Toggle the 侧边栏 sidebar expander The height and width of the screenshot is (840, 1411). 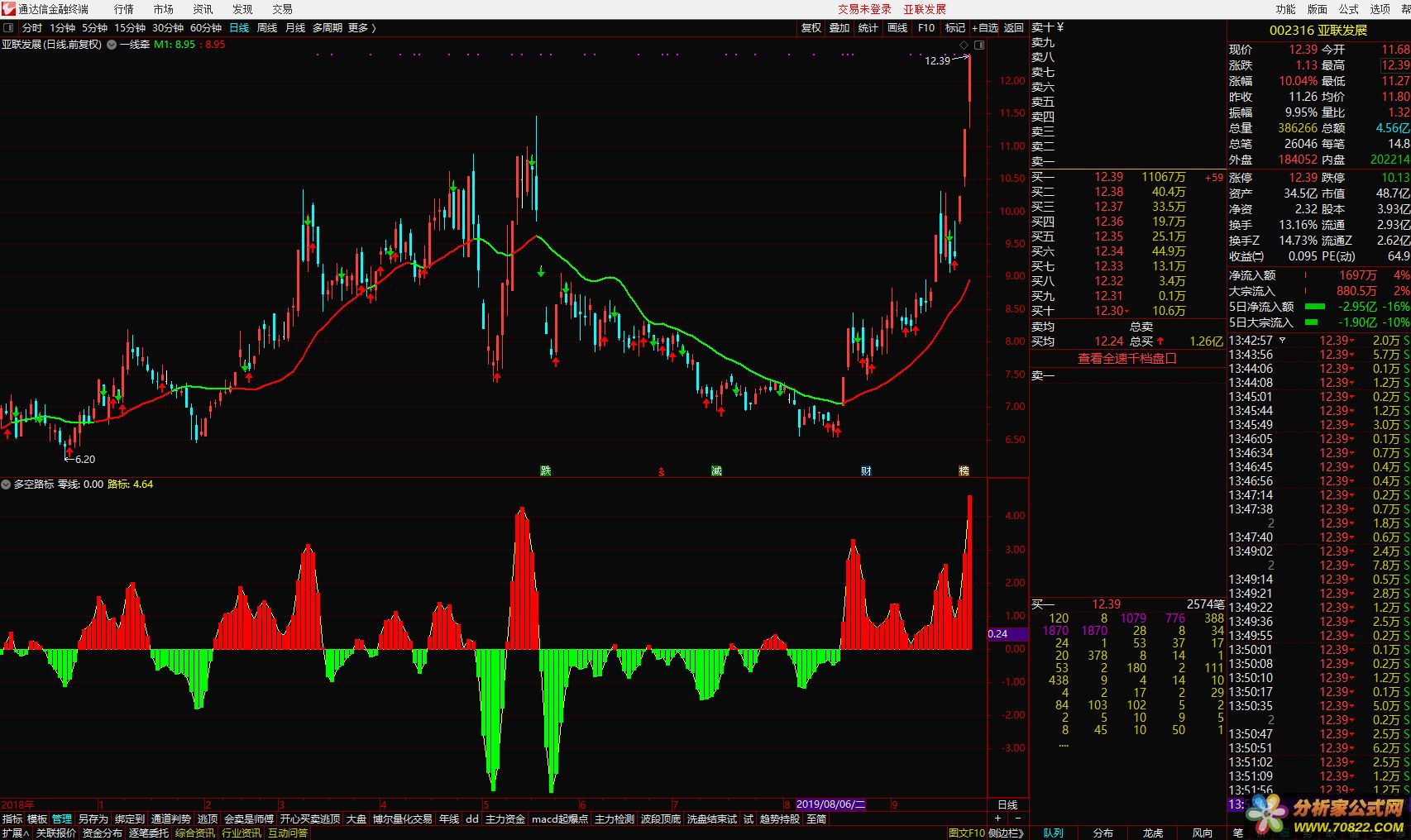(1007, 833)
